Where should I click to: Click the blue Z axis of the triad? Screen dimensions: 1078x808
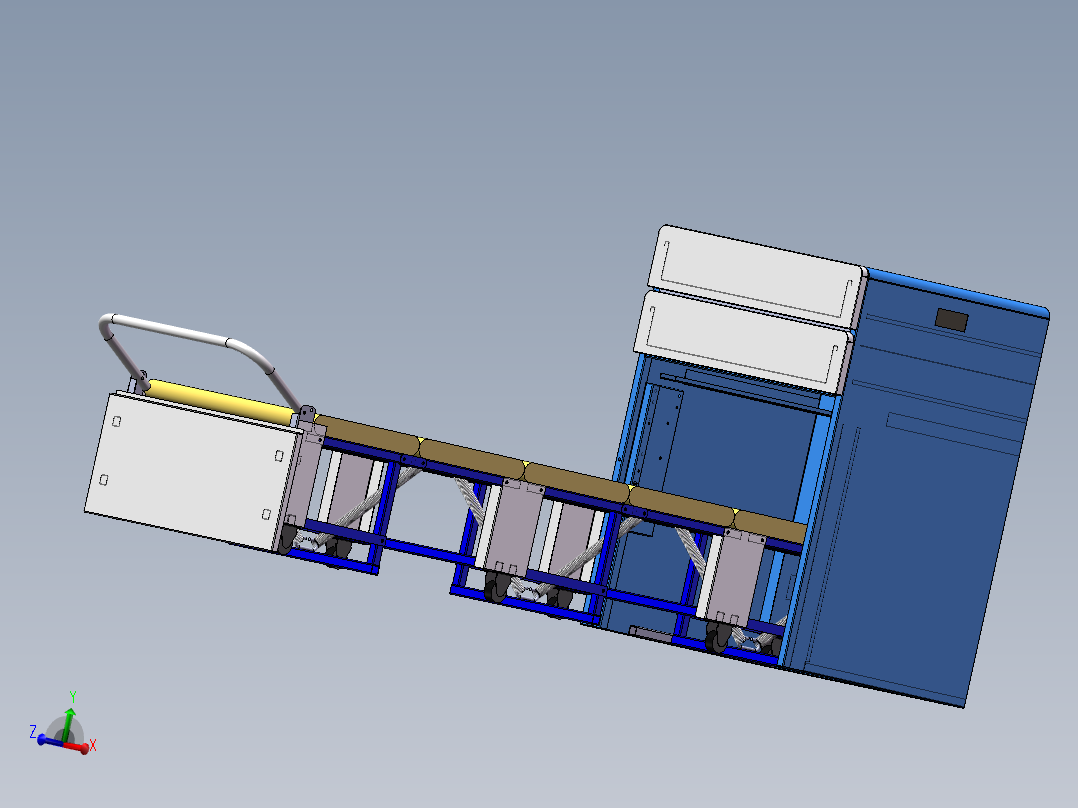point(50,740)
